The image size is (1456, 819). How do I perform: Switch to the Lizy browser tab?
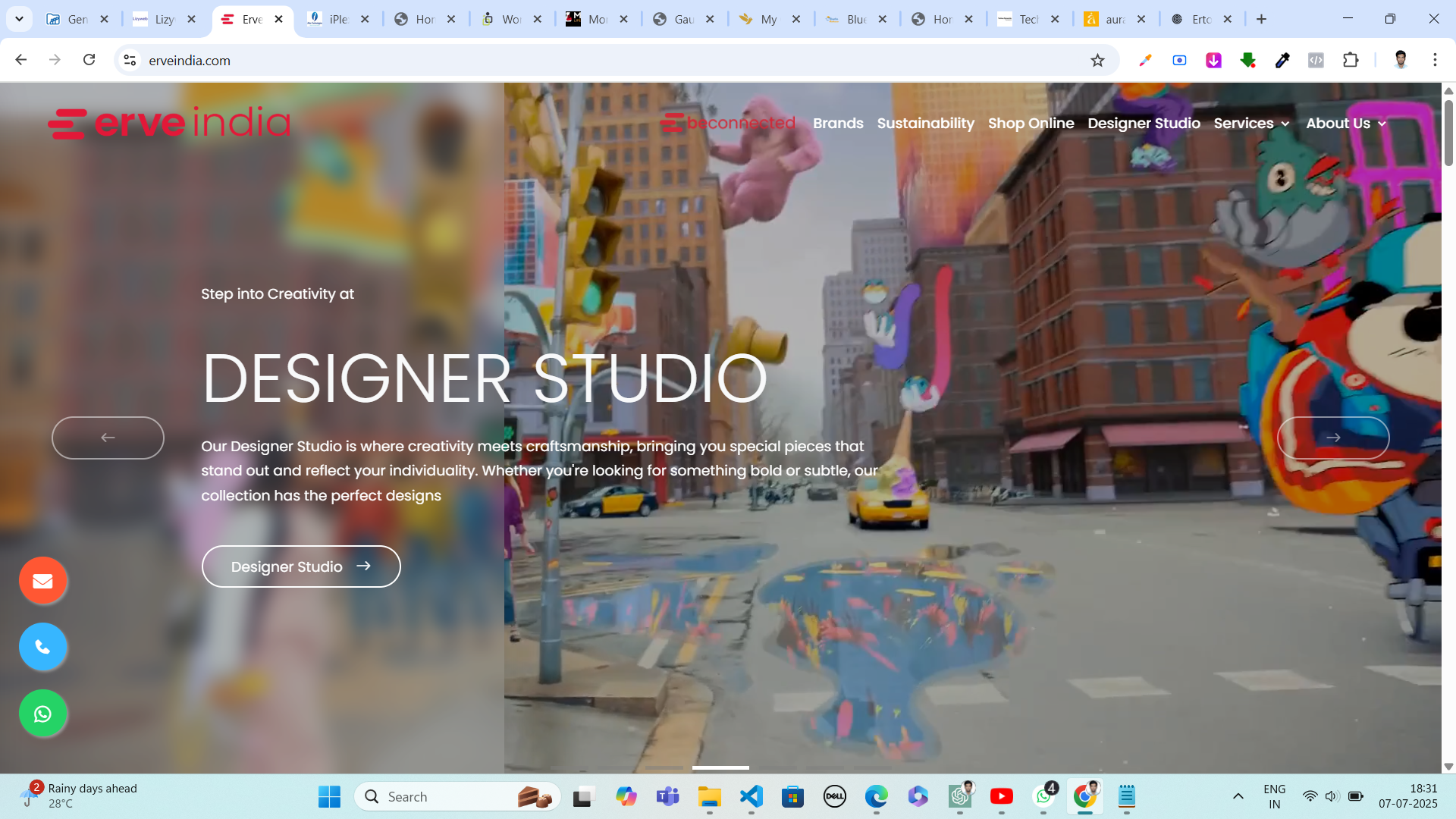tap(165, 20)
